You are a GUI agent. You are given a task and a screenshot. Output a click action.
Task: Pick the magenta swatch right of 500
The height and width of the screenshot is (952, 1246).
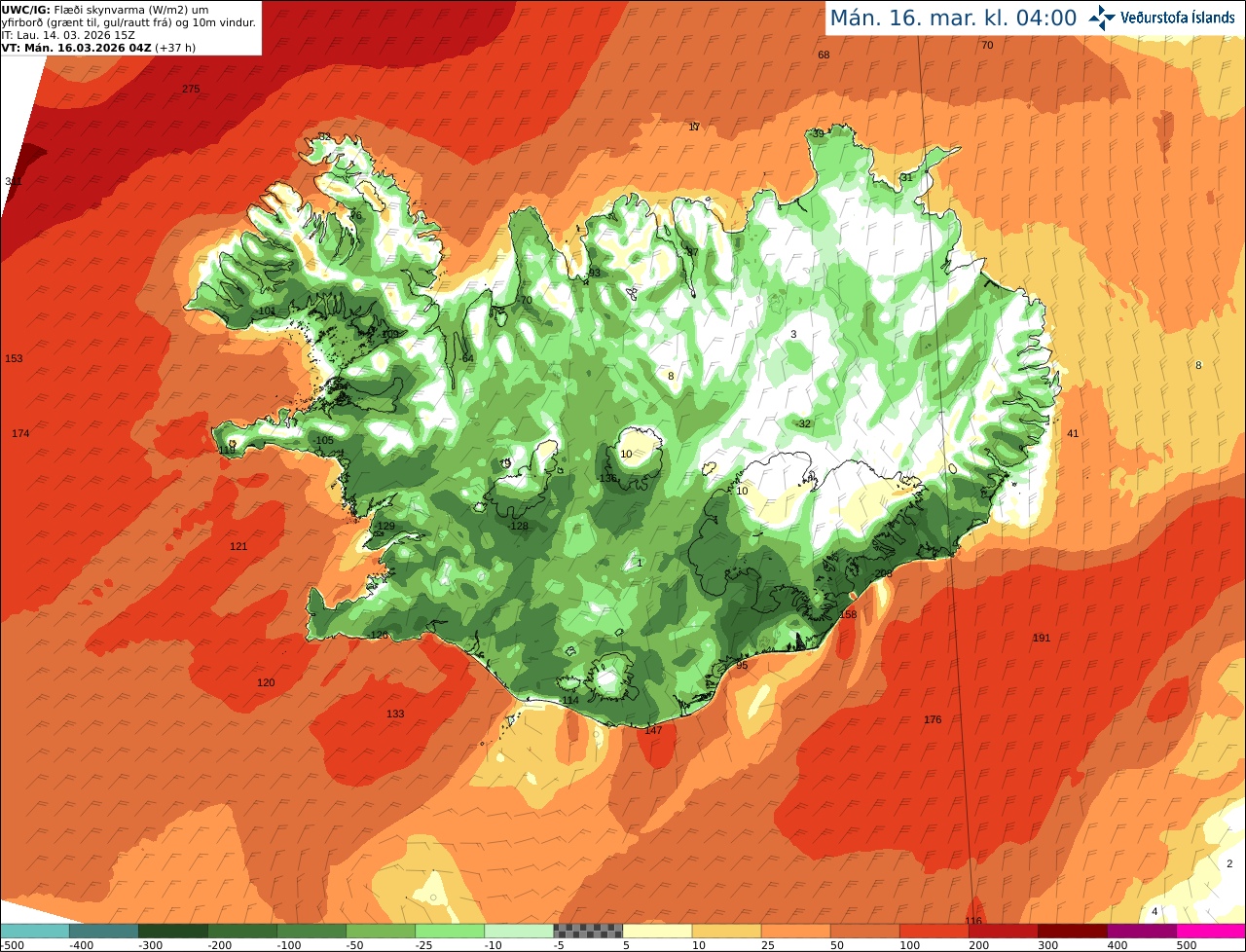point(1211,931)
